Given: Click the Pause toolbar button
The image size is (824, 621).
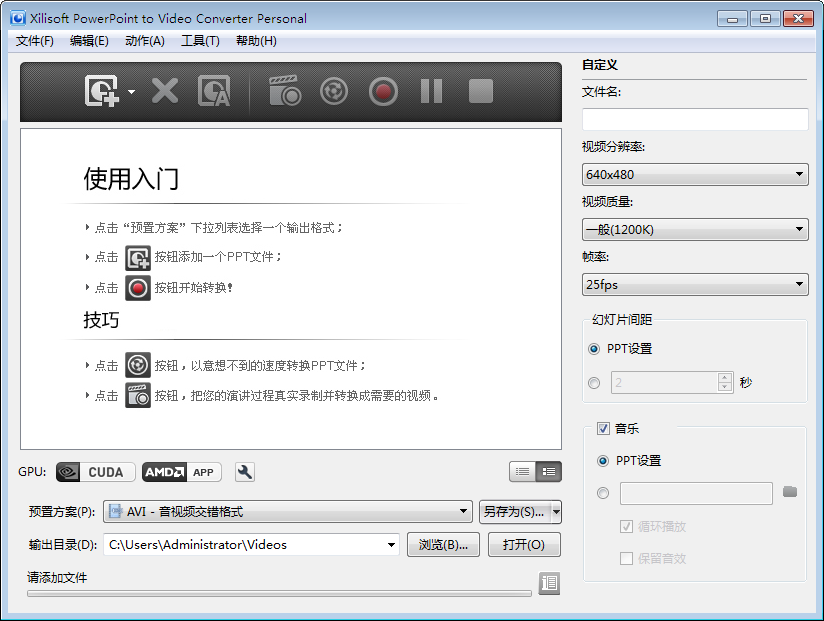Looking at the screenshot, I should point(431,91).
